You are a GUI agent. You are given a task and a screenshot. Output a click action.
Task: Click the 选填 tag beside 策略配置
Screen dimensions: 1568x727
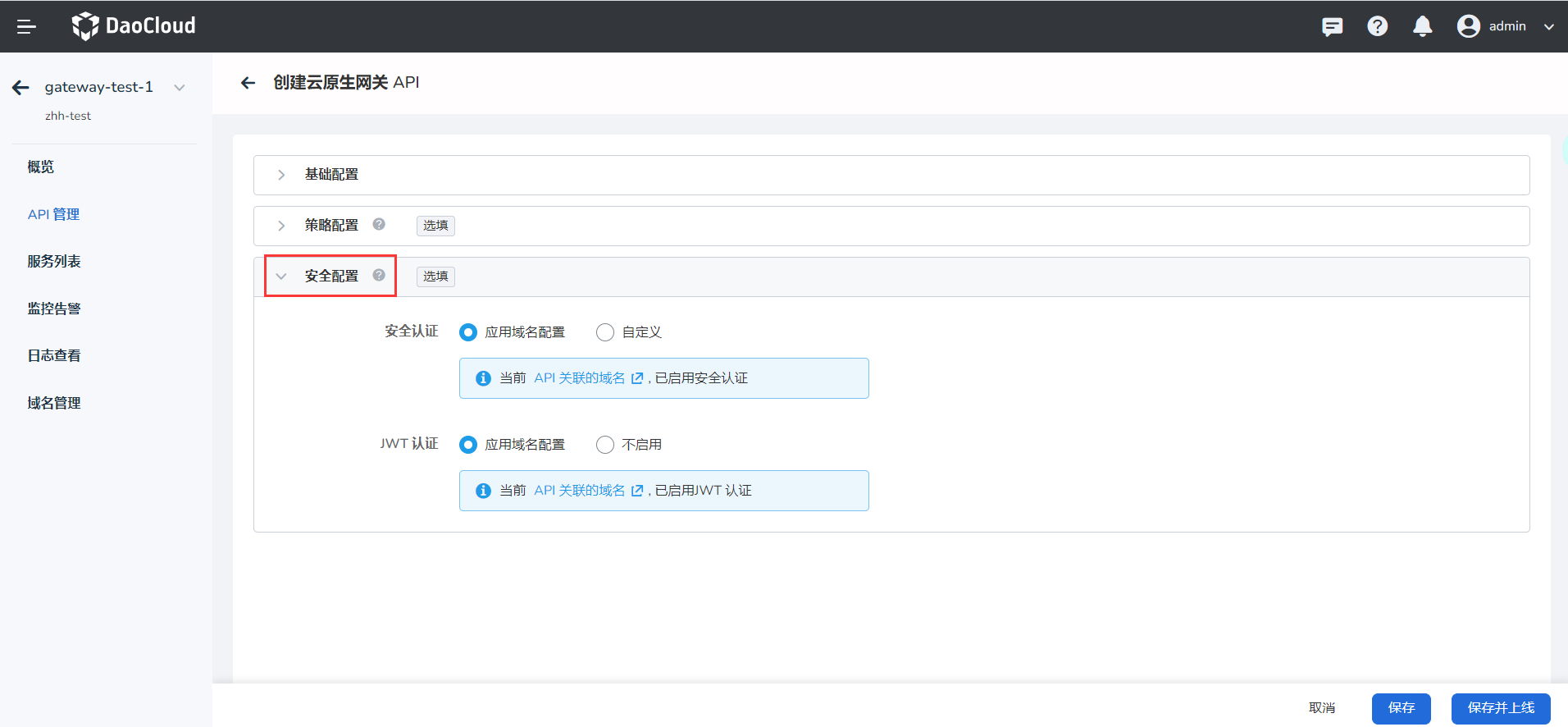click(x=435, y=226)
